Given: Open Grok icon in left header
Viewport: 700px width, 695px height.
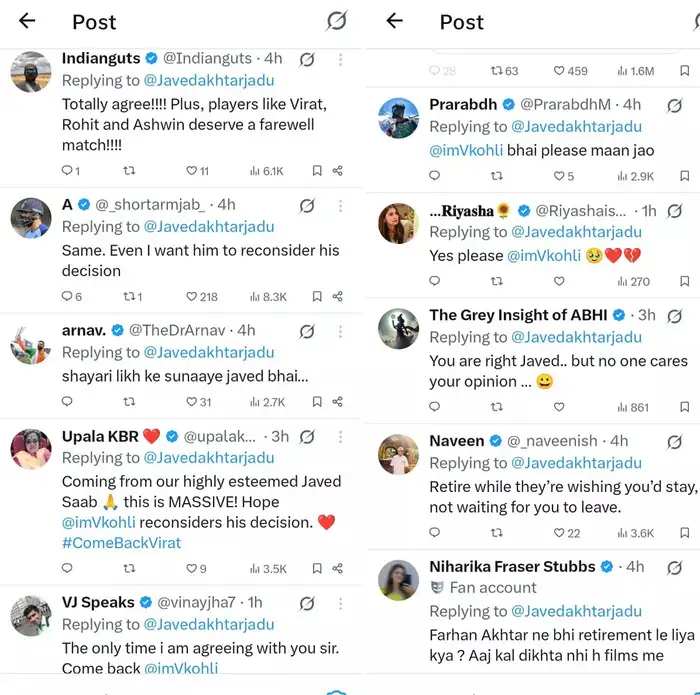Looking at the screenshot, I should (x=337, y=21).
